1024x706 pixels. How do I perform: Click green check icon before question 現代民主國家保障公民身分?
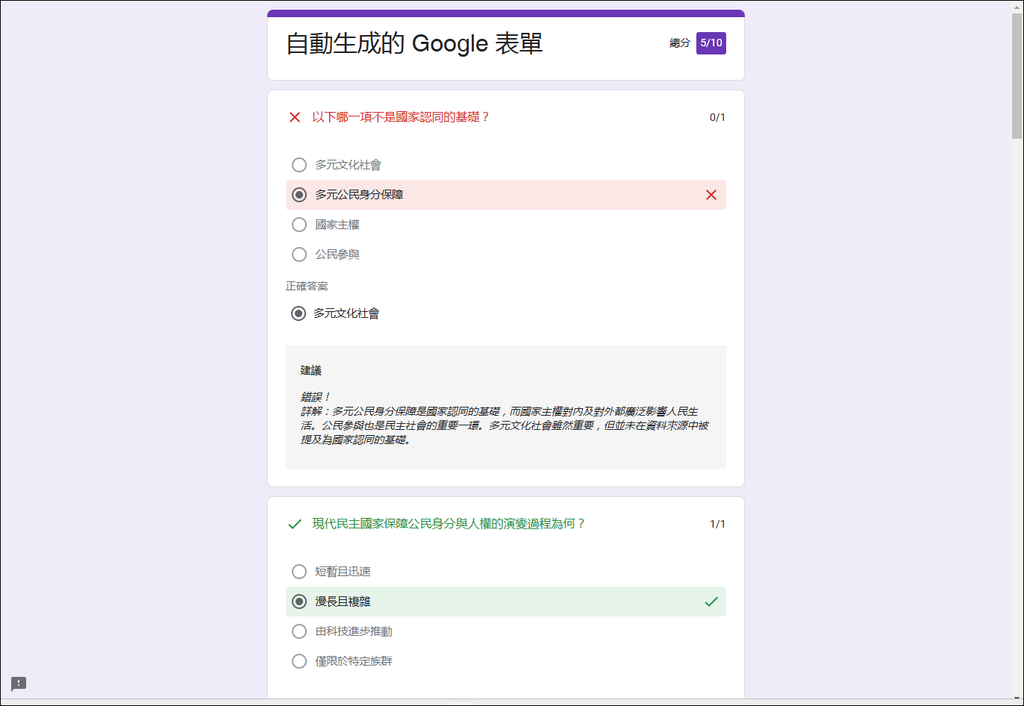tap(295, 524)
